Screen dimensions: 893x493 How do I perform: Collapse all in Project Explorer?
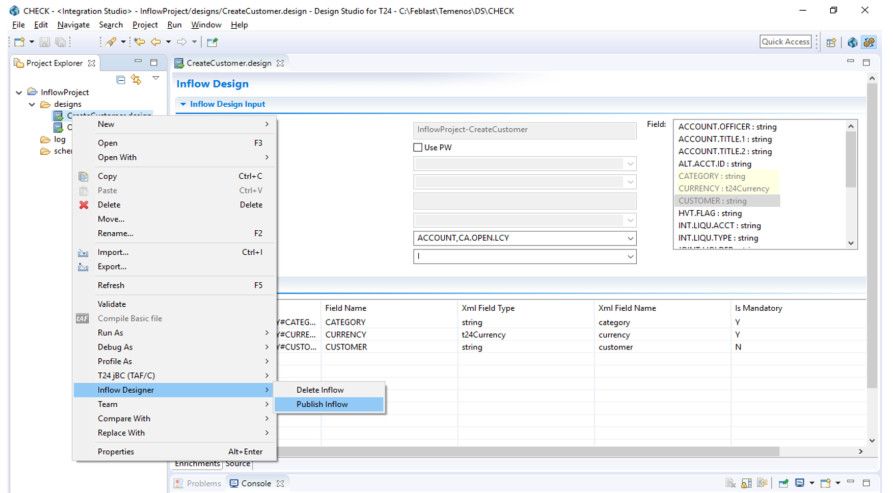tap(121, 79)
